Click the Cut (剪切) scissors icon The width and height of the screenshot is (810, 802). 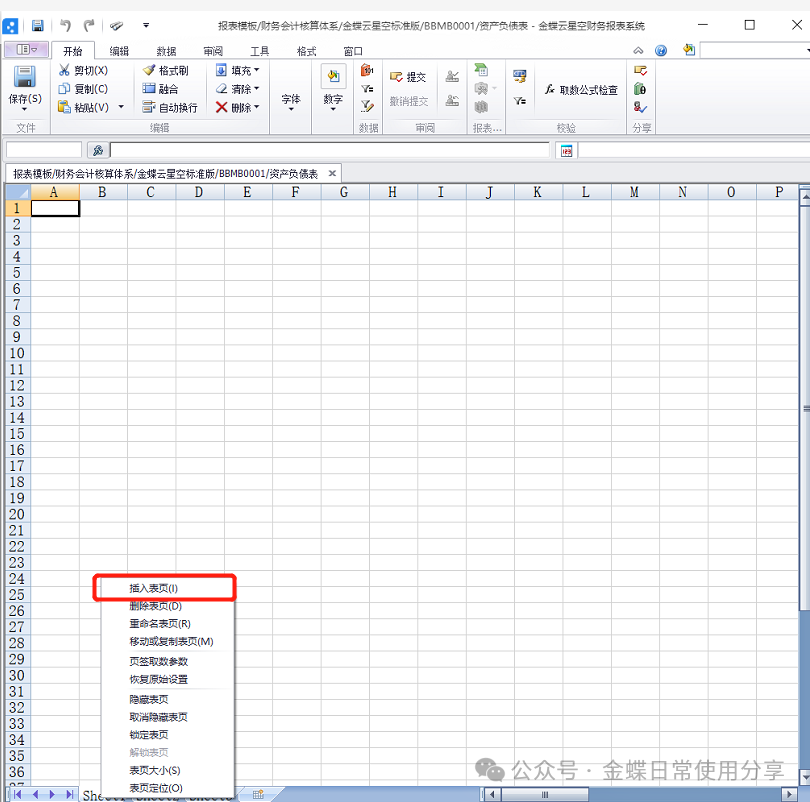pyautogui.click(x=65, y=70)
